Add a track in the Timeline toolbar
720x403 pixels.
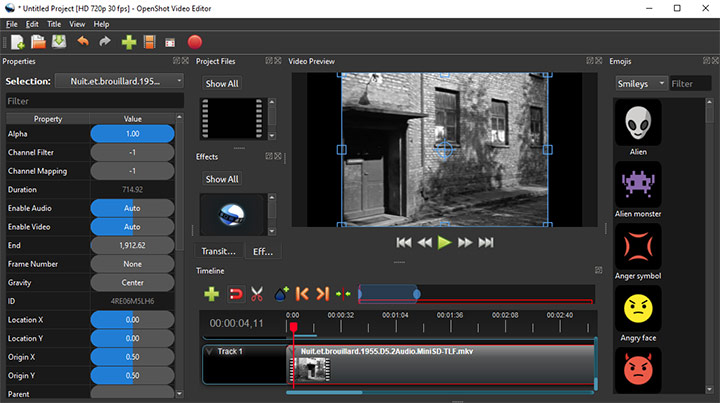click(x=211, y=294)
